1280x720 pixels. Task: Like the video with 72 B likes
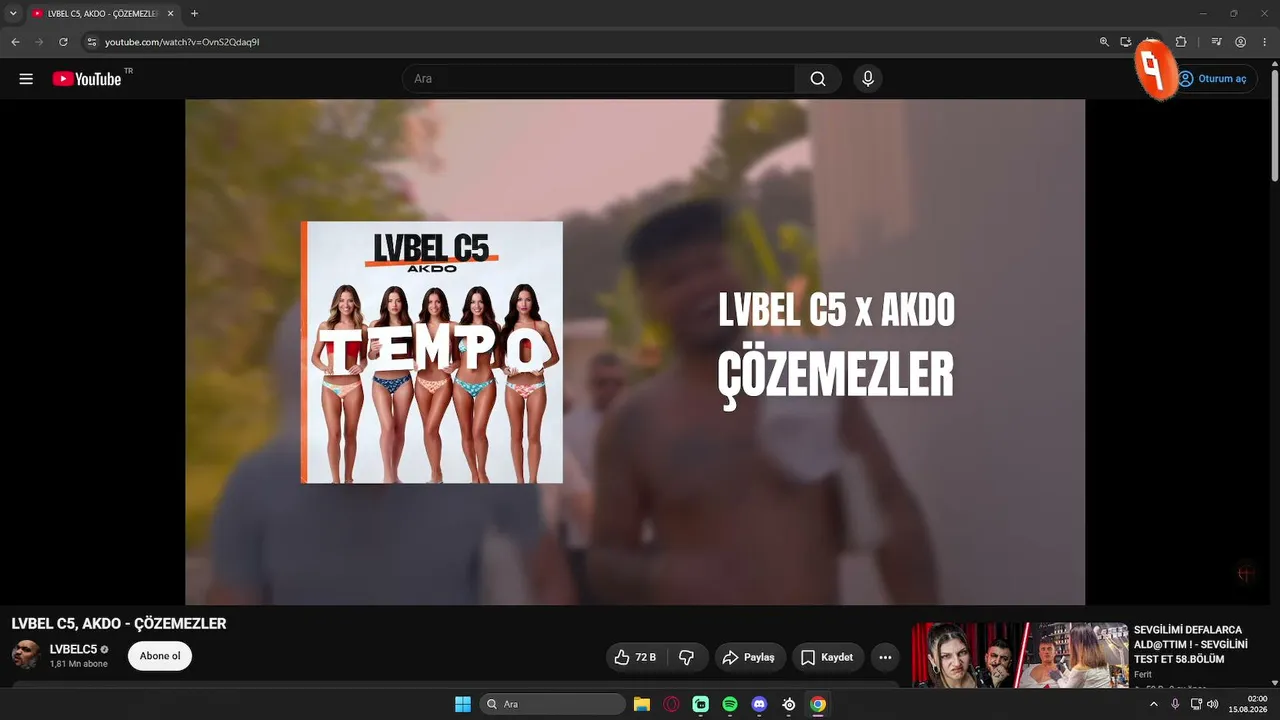pos(636,657)
